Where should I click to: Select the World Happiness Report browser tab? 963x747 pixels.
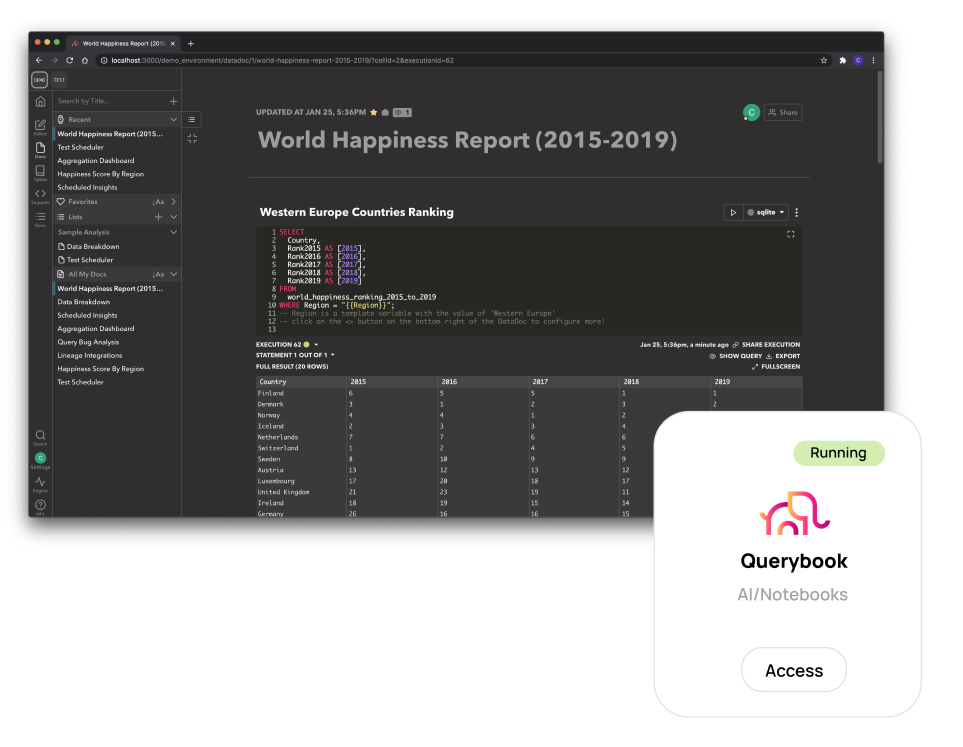point(123,44)
